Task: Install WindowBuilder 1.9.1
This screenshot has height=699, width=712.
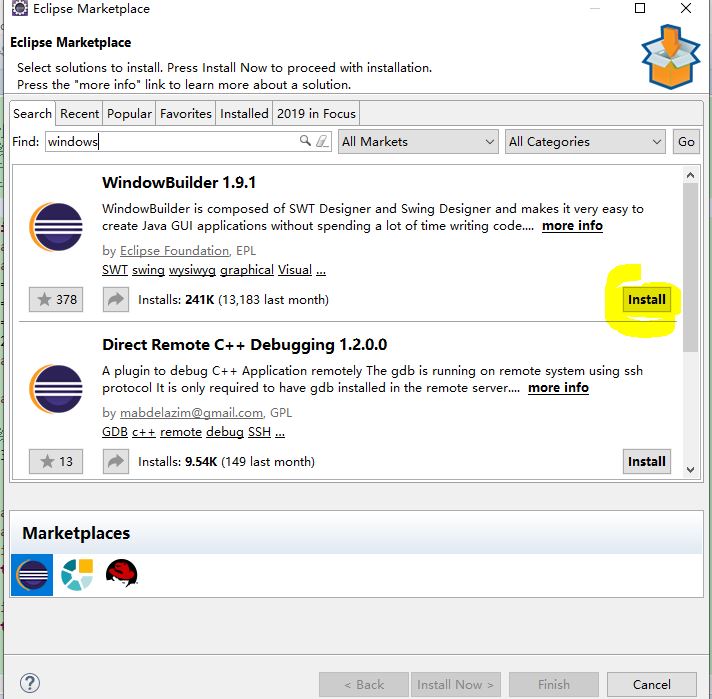Action: coord(647,300)
